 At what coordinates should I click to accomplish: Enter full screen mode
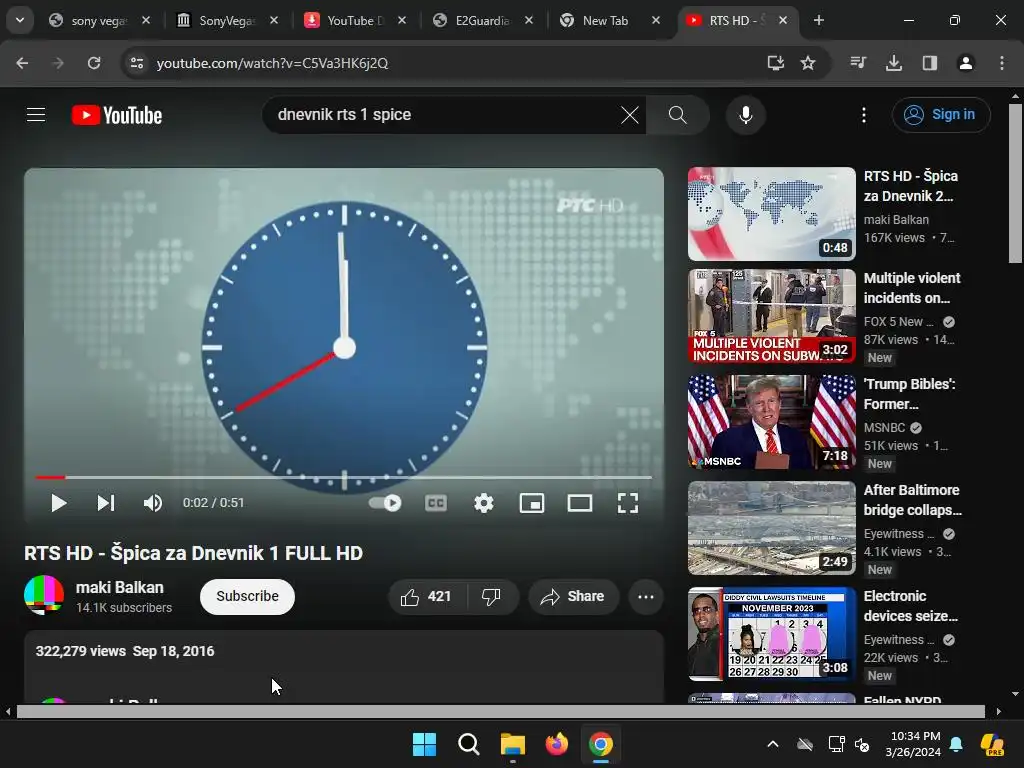(628, 503)
